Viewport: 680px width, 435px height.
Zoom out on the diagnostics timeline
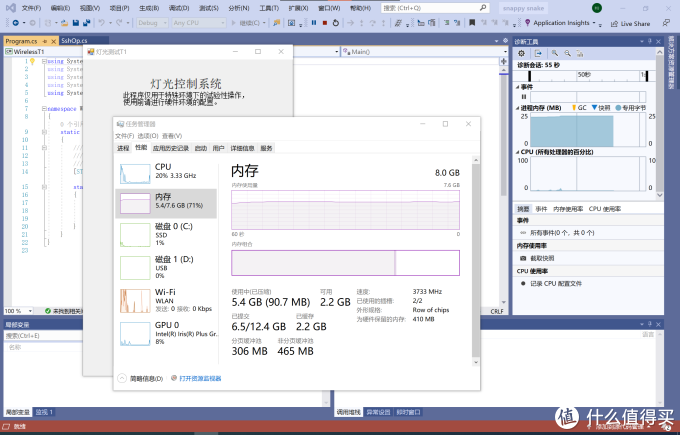567,53
